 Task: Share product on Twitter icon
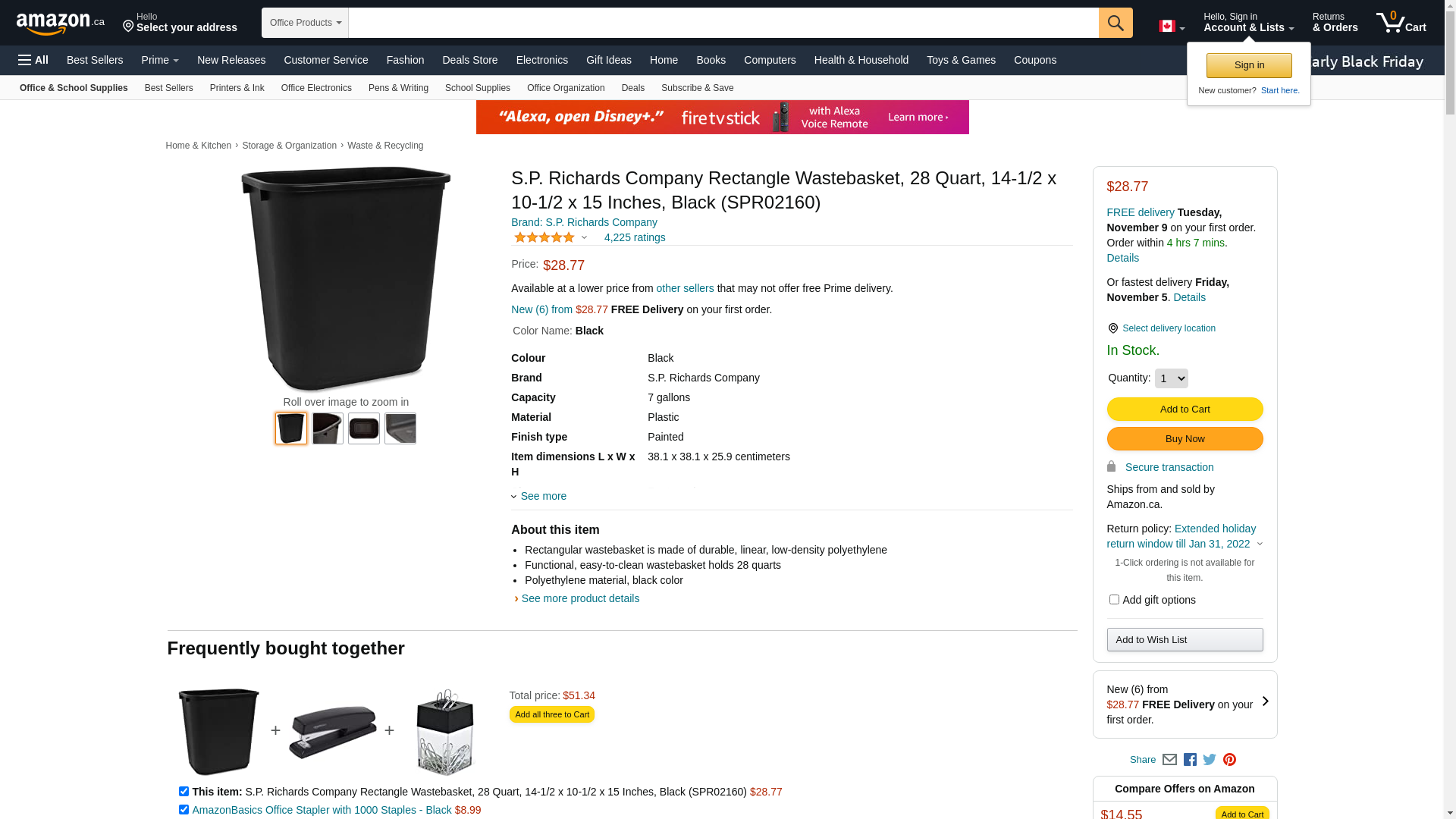click(x=1210, y=760)
